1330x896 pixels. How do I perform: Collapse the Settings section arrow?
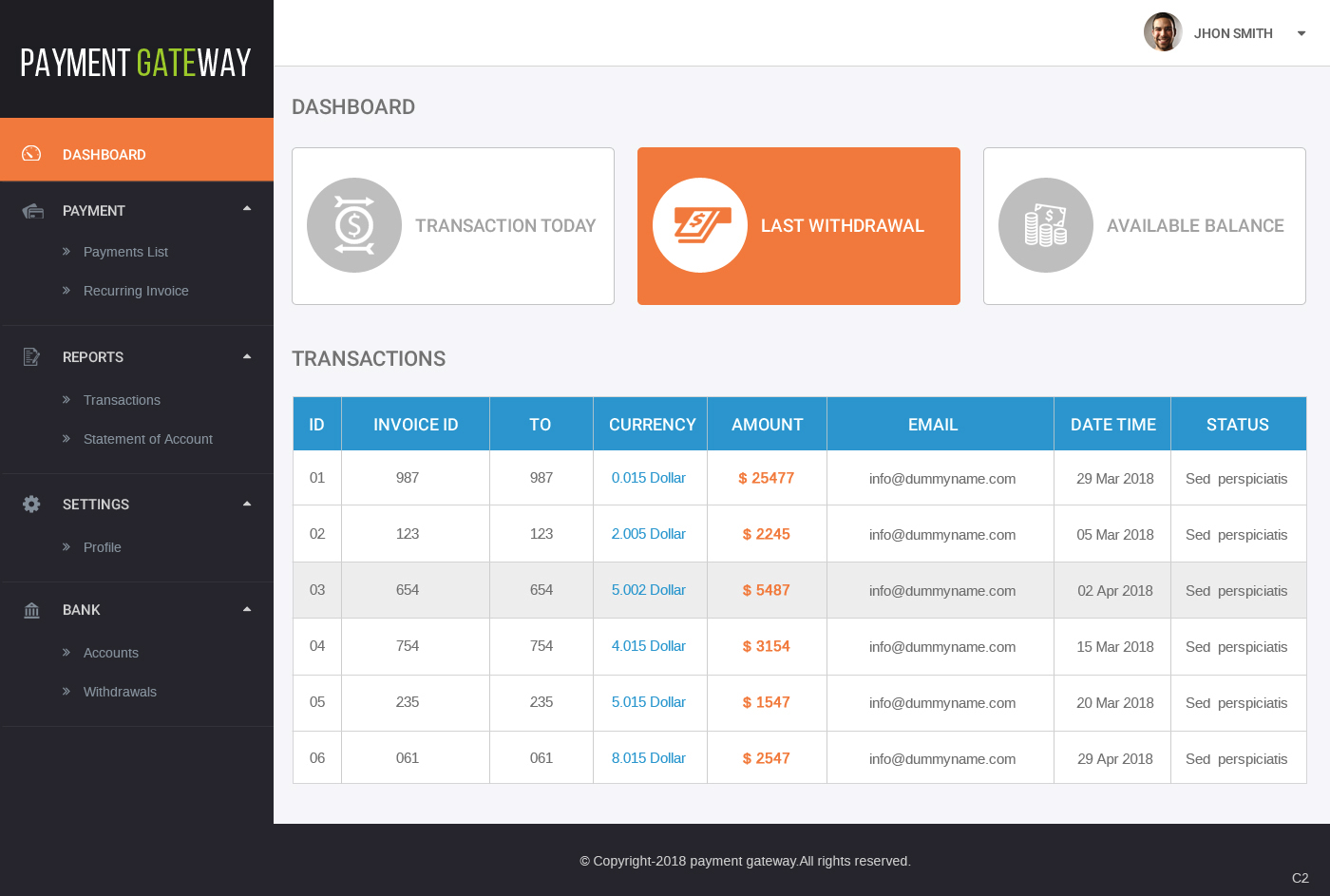(247, 504)
